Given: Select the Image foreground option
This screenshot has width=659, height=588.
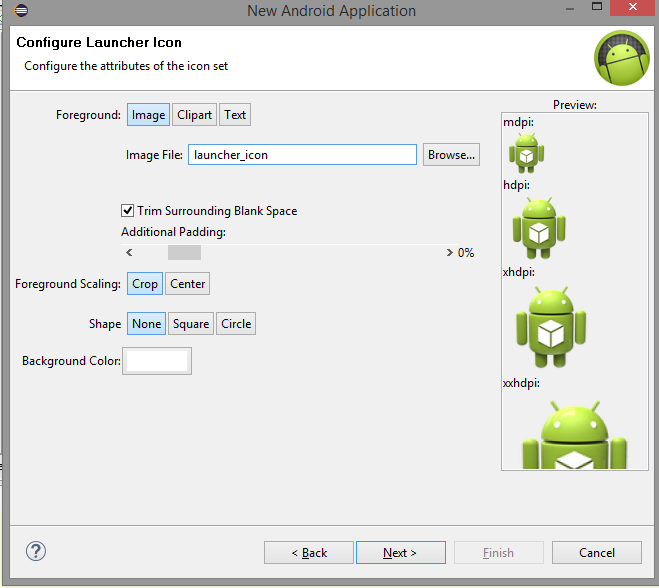Looking at the screenshot, I should point(148,115).
